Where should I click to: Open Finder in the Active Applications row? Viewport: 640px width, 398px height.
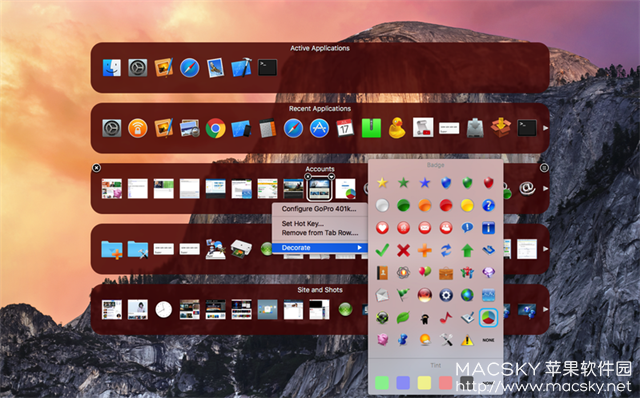[111, 68]
